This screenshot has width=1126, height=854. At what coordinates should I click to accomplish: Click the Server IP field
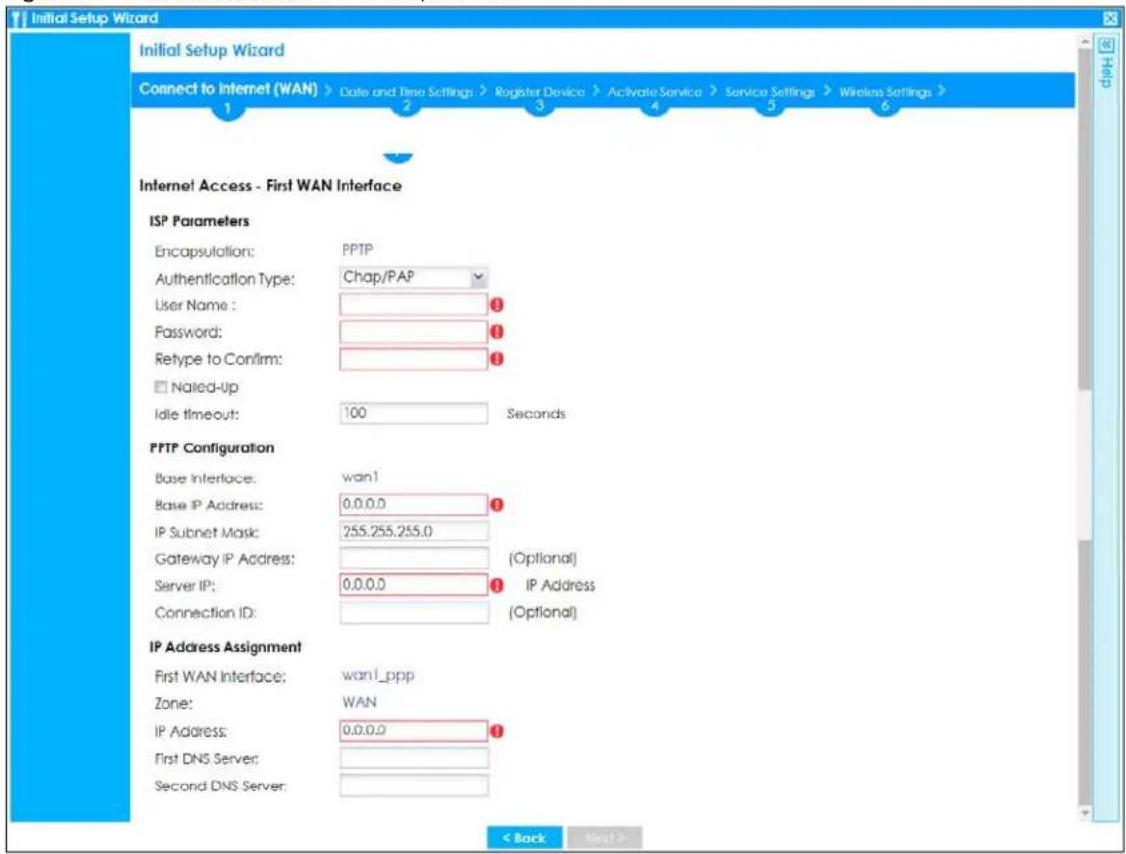[414, 585]
